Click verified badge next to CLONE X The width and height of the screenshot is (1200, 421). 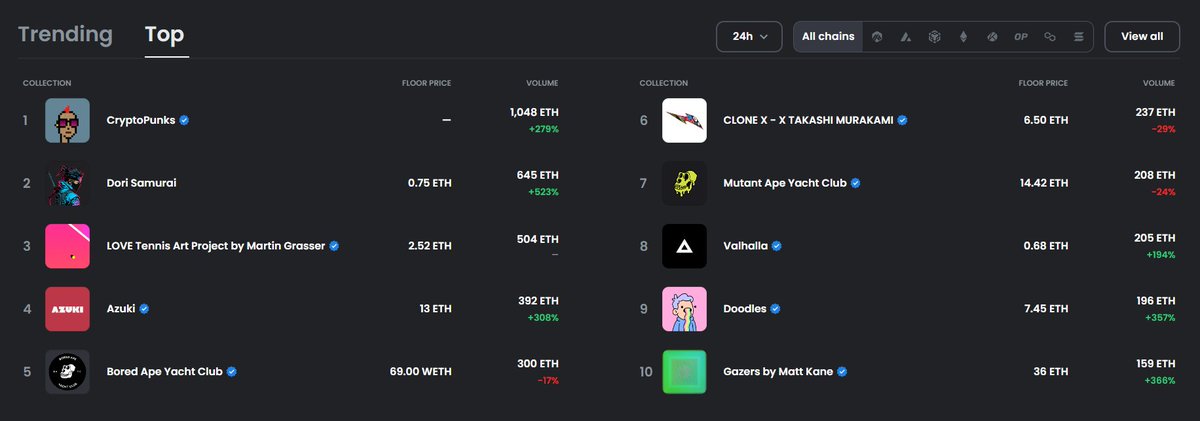click(x=903, y=120)
